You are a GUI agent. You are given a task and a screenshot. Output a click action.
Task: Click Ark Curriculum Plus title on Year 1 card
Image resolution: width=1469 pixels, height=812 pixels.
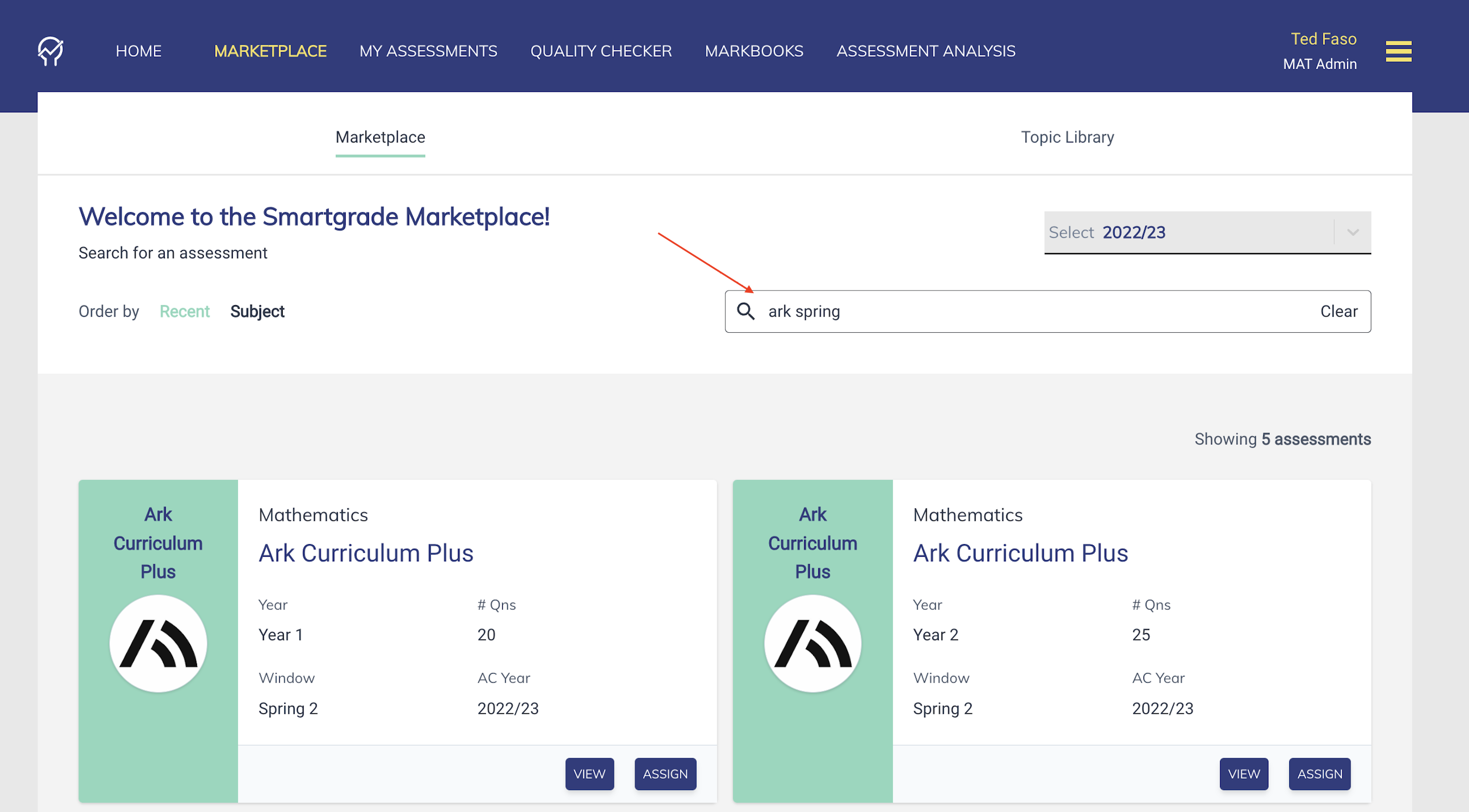coord(365,553)
